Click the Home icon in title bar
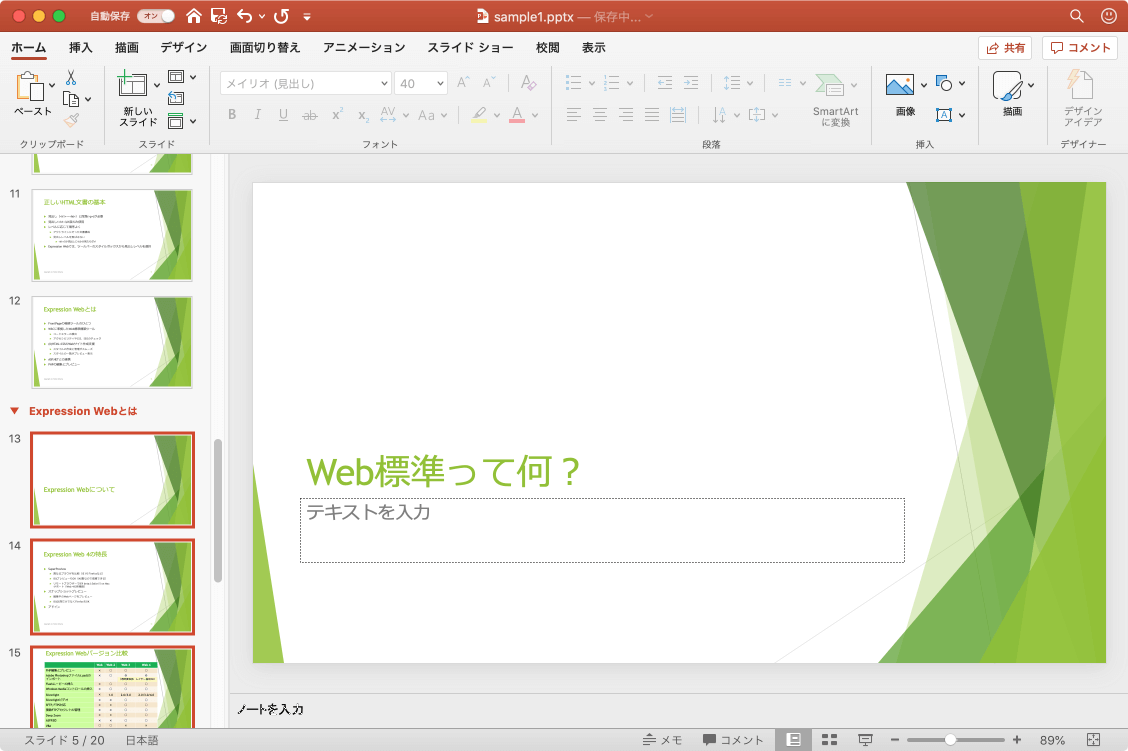The width and height of the screenshot is (1128, 751). click(x=194, y=16)
